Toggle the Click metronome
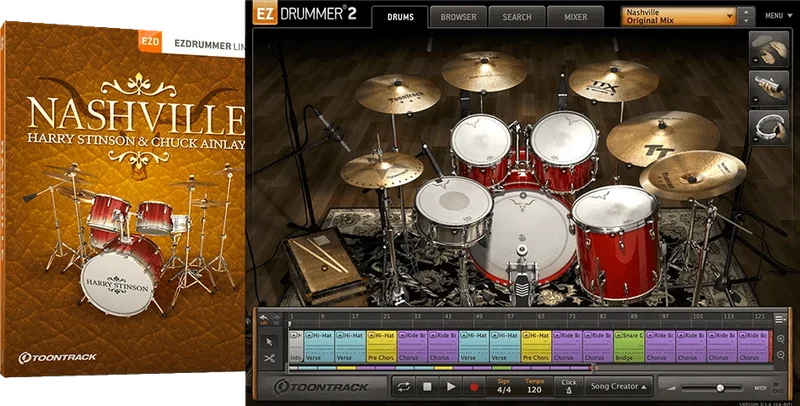The image size is (800, 406). [568, 387]
